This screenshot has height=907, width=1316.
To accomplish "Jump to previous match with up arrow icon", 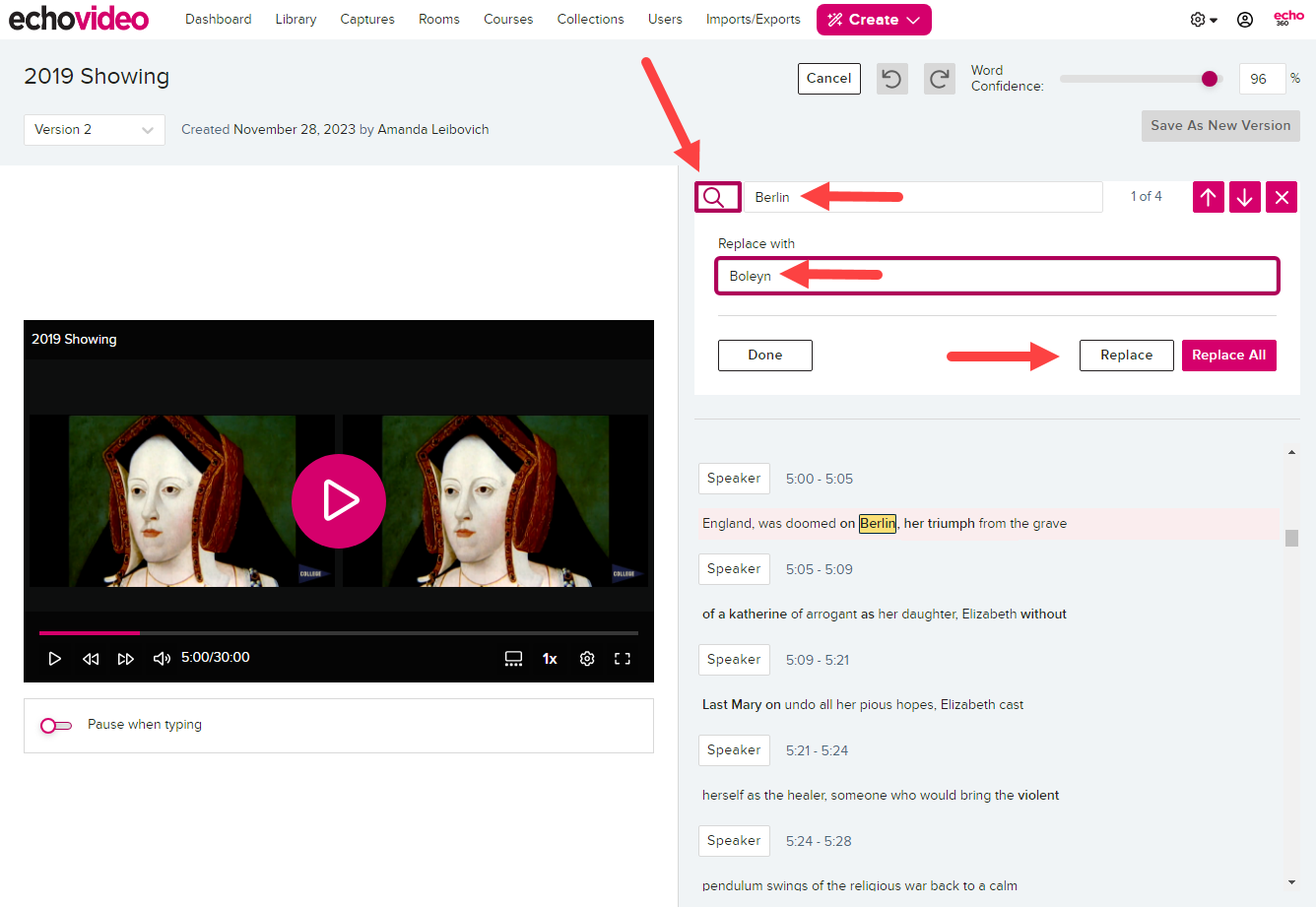I will (1208, 197).
